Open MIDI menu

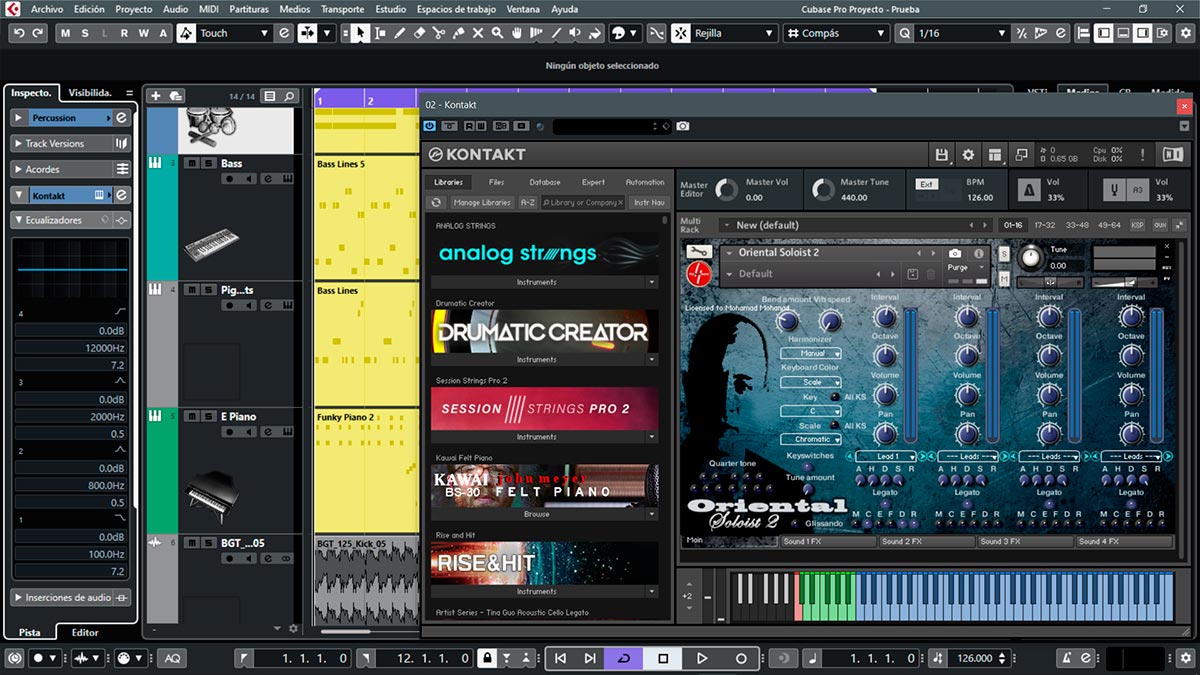tap(209, 9)
